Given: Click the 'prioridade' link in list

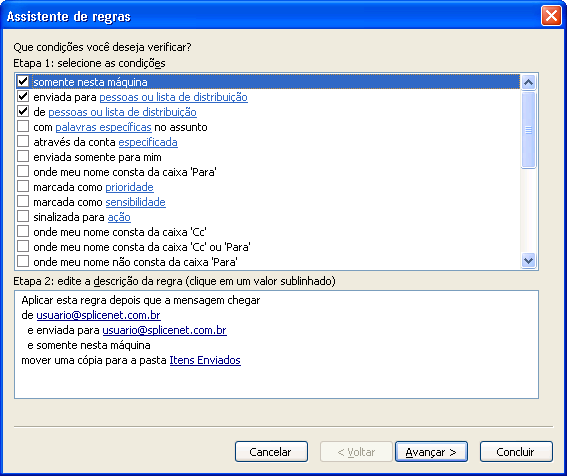Looking at the screenshot, I should (x=129, y=187).
